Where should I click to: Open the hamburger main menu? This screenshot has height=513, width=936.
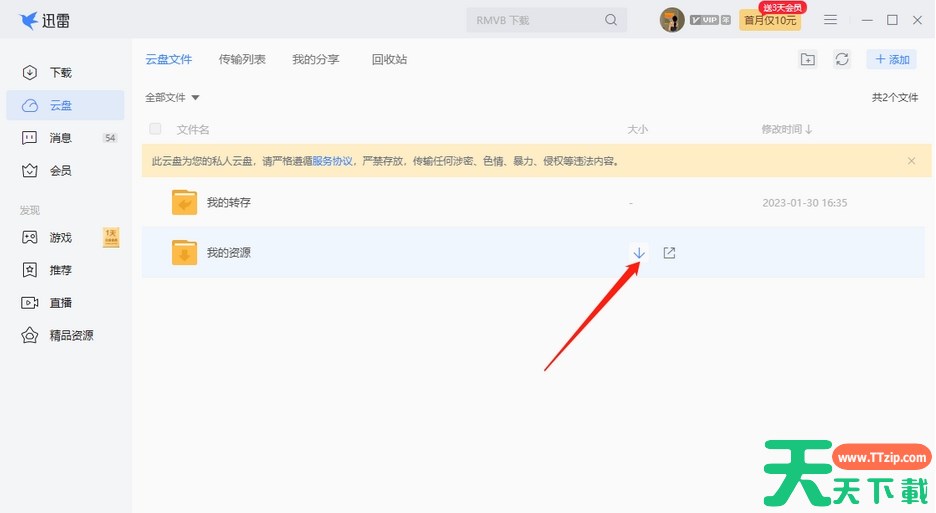(x=830, y=20)
